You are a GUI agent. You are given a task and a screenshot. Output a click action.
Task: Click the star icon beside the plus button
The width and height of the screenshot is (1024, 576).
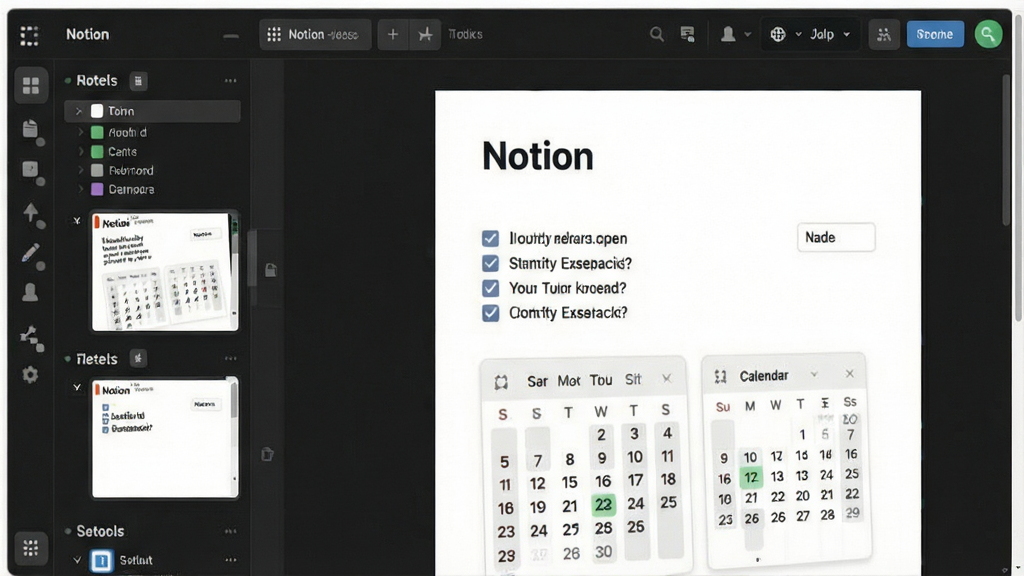425,35
